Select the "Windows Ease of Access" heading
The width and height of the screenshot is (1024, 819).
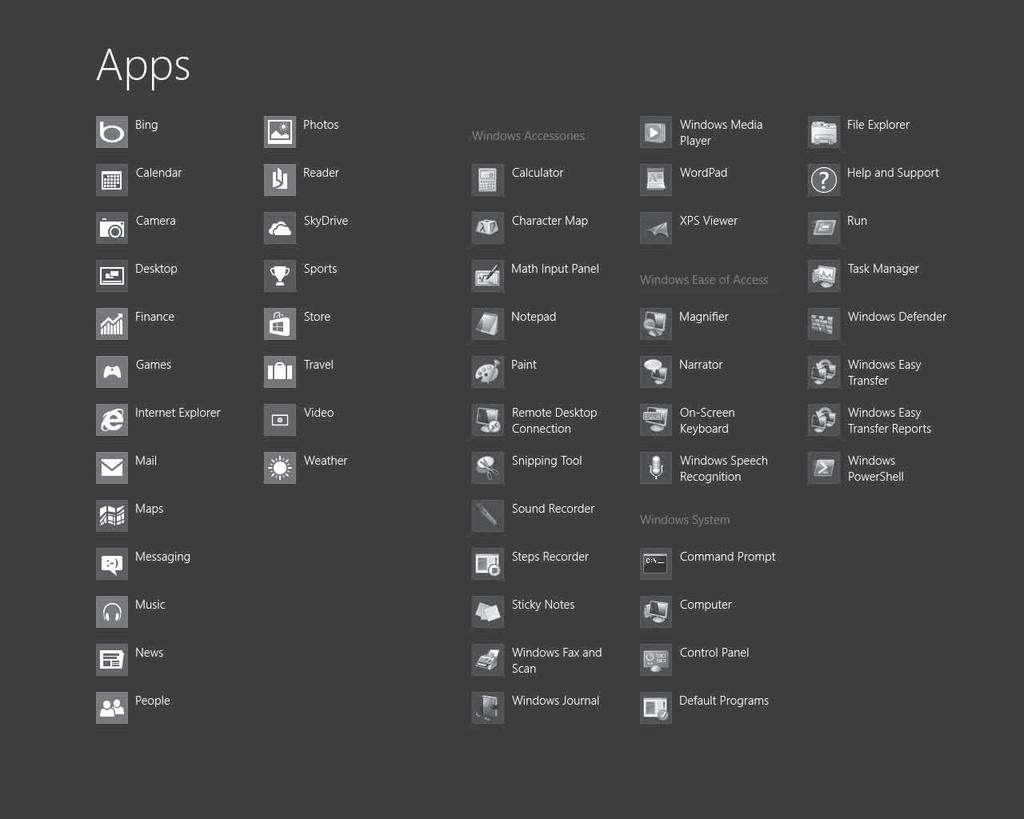[x=704, y=280]
